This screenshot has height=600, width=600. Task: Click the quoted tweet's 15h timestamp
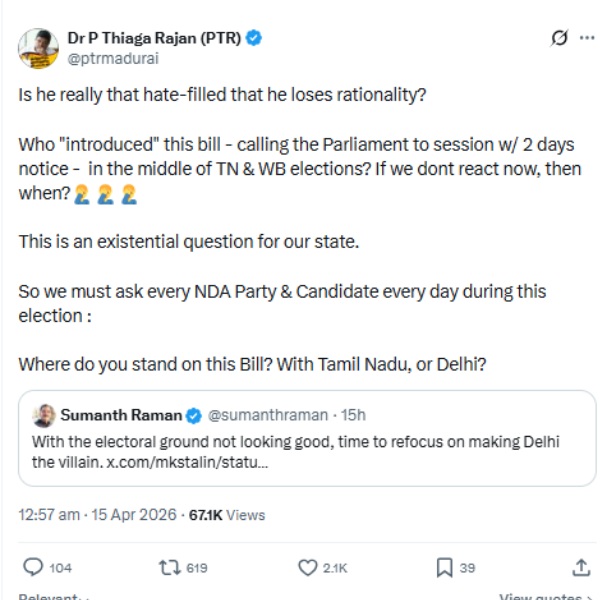[353, 415]
